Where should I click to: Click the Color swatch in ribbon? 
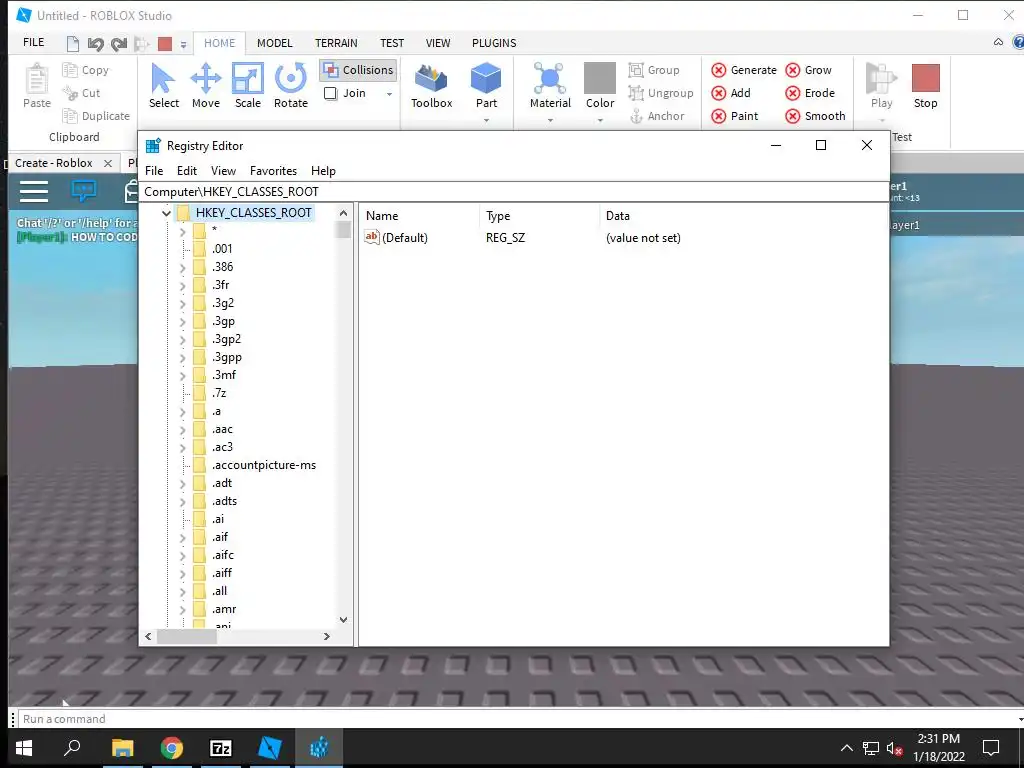coord(600,78)
